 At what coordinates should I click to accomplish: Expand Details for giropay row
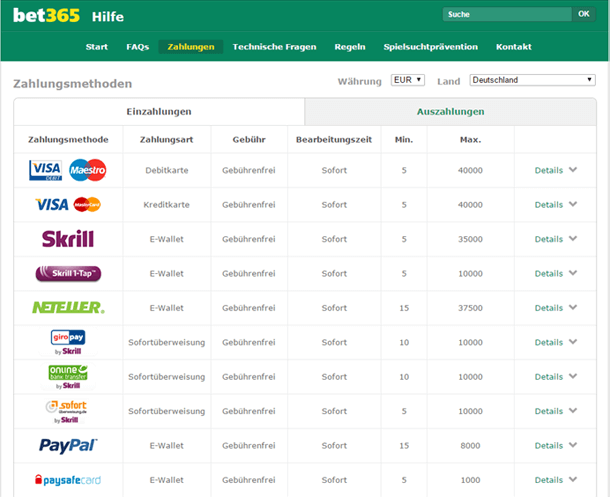tap(556, 342)
